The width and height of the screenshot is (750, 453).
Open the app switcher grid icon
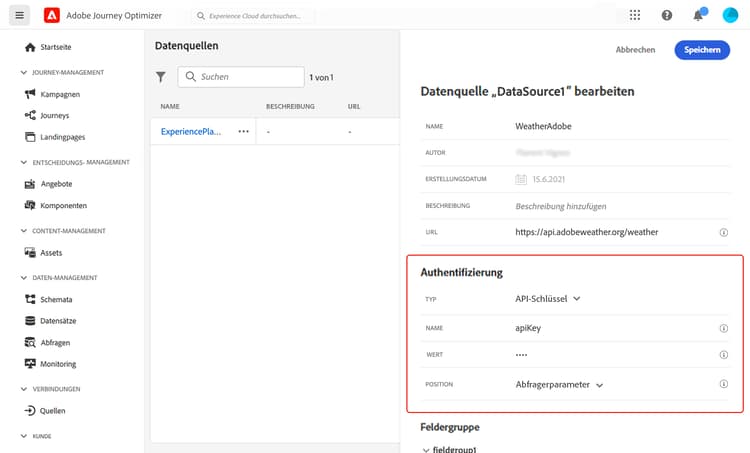(x=635, y=15)
